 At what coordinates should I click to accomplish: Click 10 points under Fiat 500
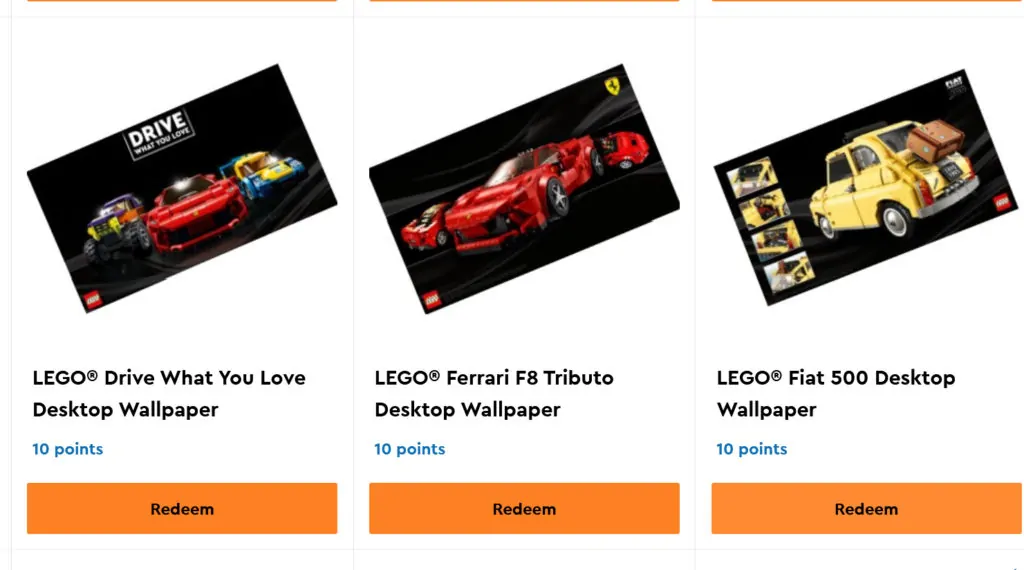752,449
